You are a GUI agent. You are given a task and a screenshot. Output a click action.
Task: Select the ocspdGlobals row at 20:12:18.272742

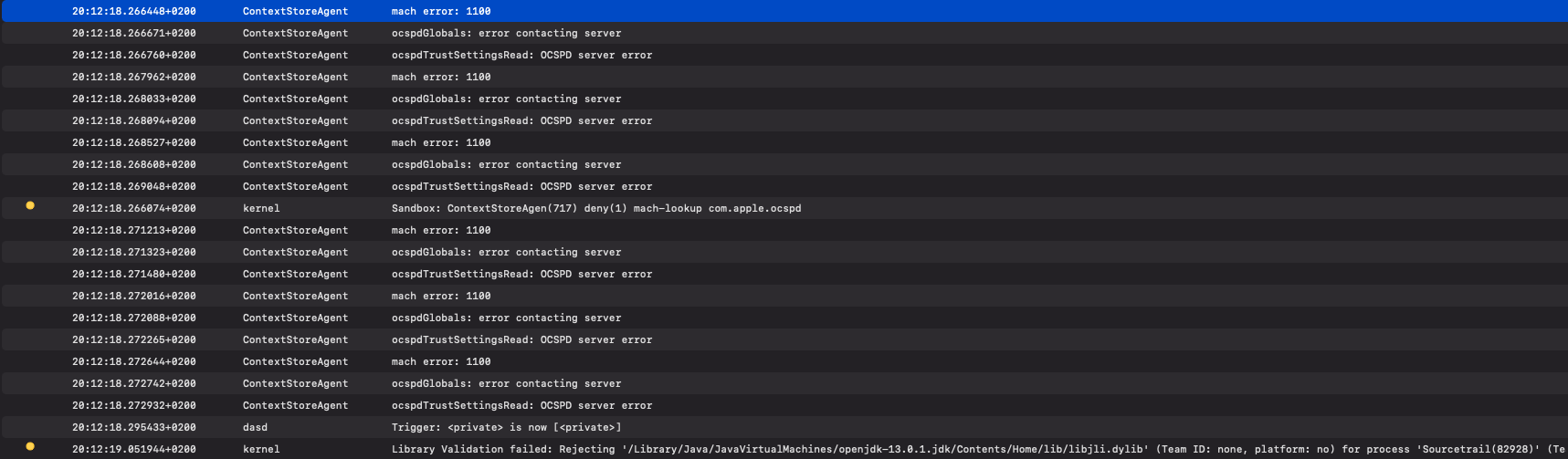coord(784,383)
